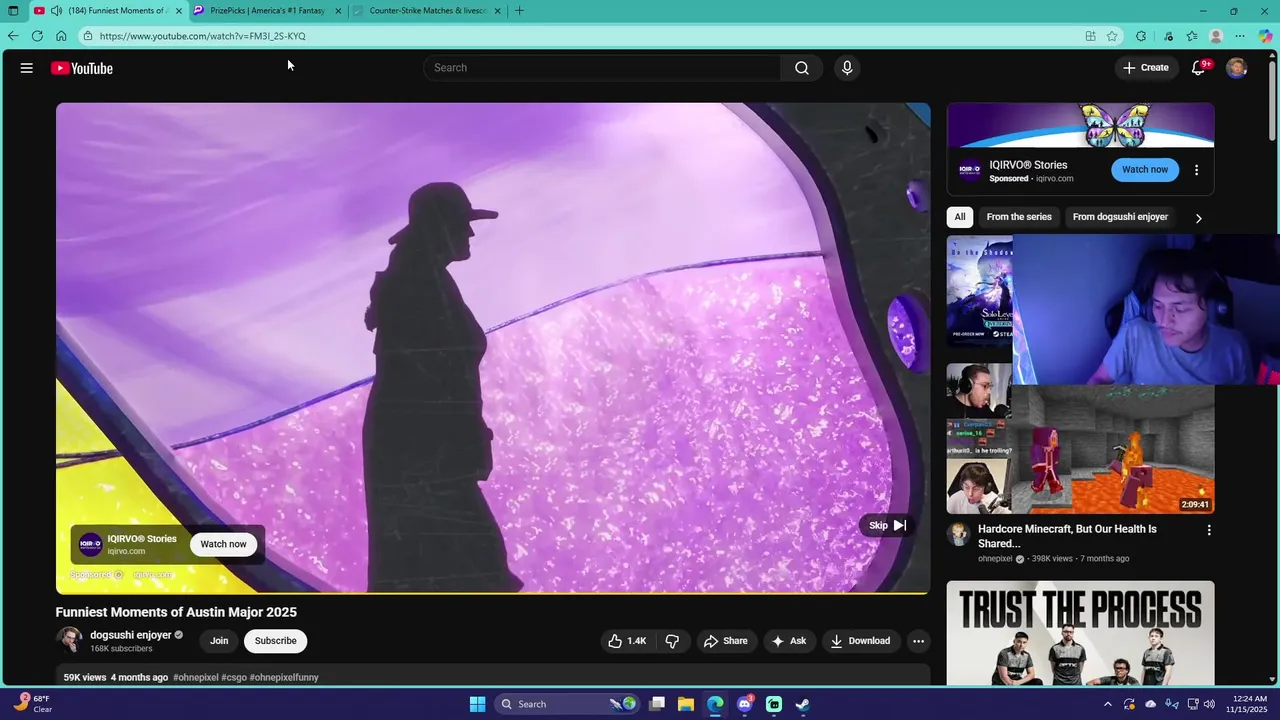
Task: Open File Explorer from the taskbar
Action: (x=686, y=704)
